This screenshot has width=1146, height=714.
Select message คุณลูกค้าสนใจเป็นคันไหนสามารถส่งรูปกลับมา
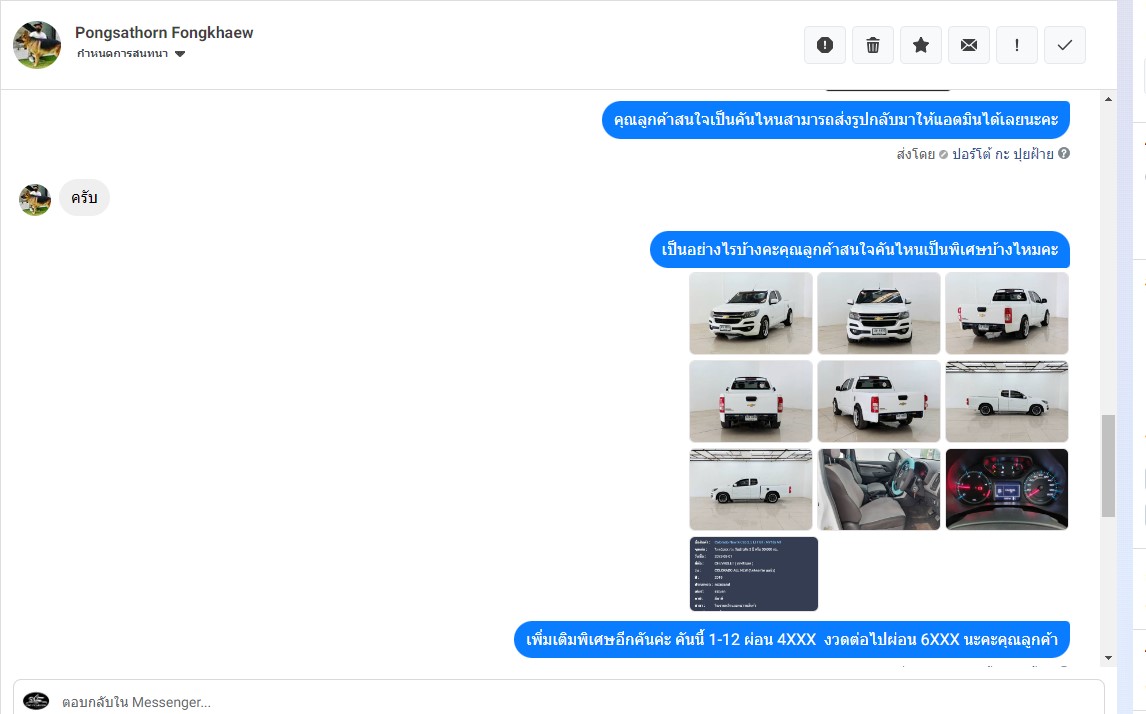tap(835, 120)
